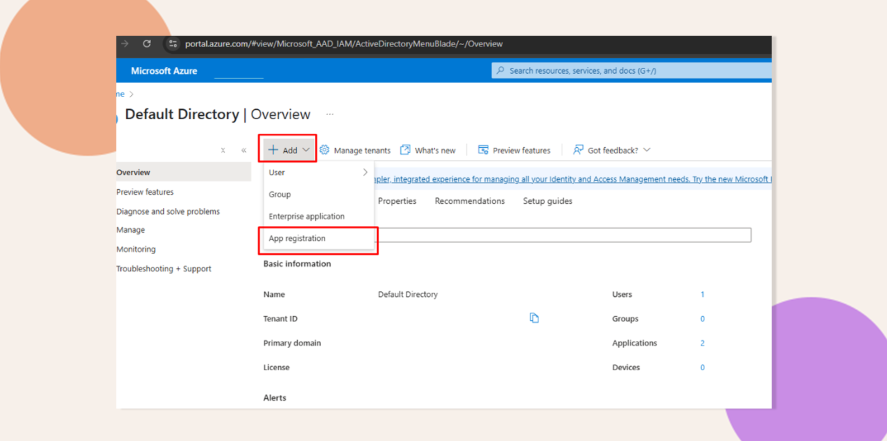This screenshot has width=887, height=441.
Task: Open the Add dropdown button
Action: click(289, 150)
